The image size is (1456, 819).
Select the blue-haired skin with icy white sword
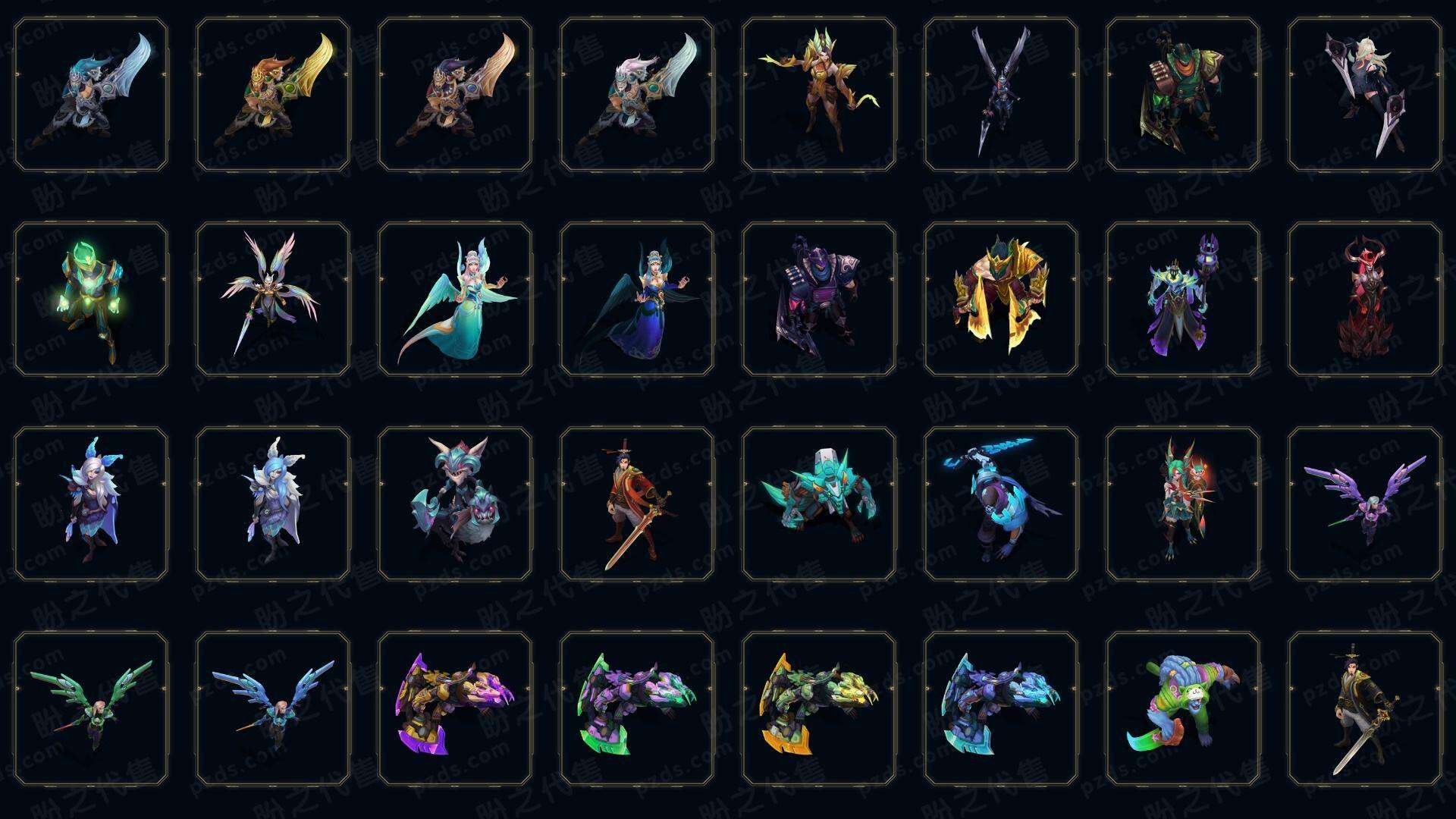tap(91, 95)
